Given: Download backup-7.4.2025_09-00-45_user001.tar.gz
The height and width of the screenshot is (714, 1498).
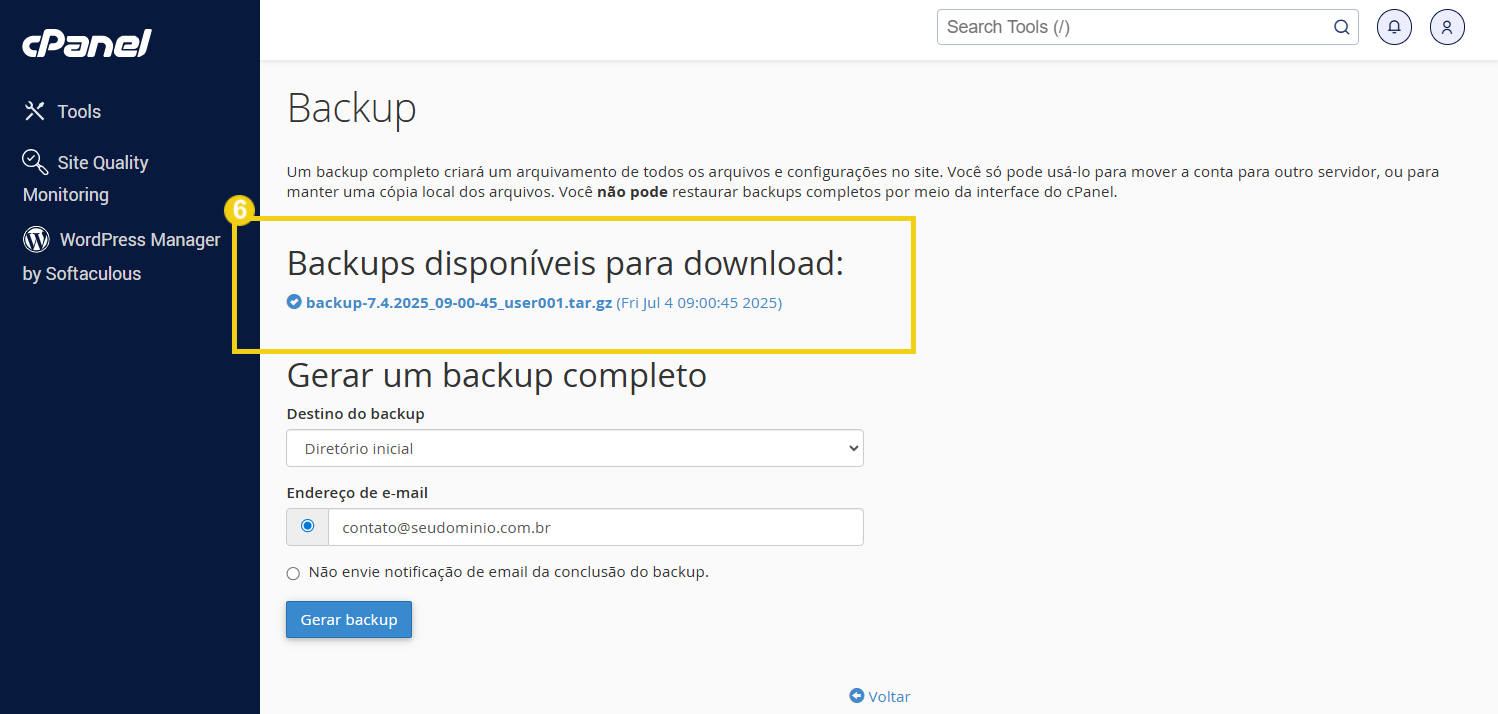Looking at the screenshot, I should tap(459, 302).
